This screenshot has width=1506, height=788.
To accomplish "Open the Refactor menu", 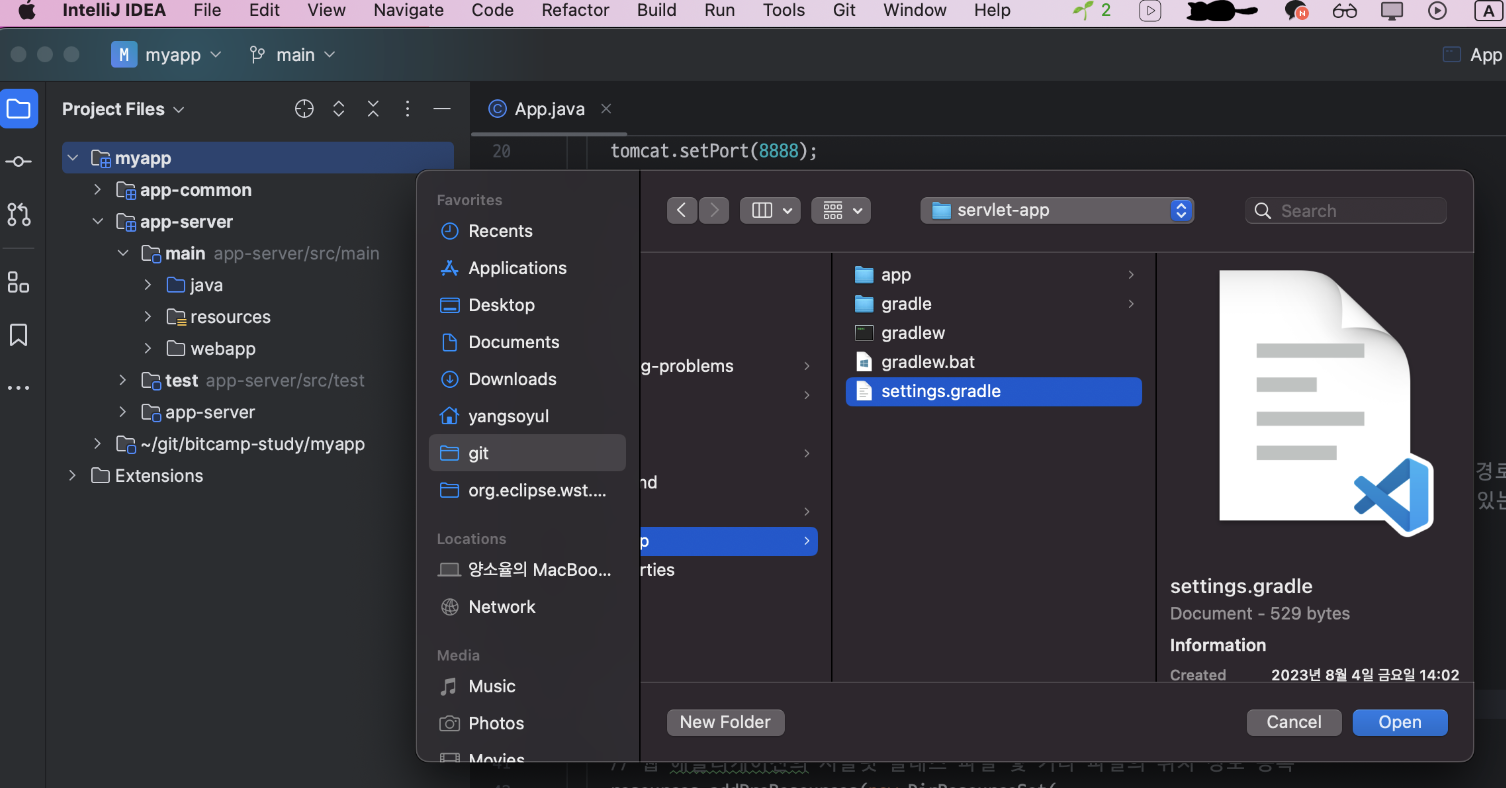I will coord(575,11).
